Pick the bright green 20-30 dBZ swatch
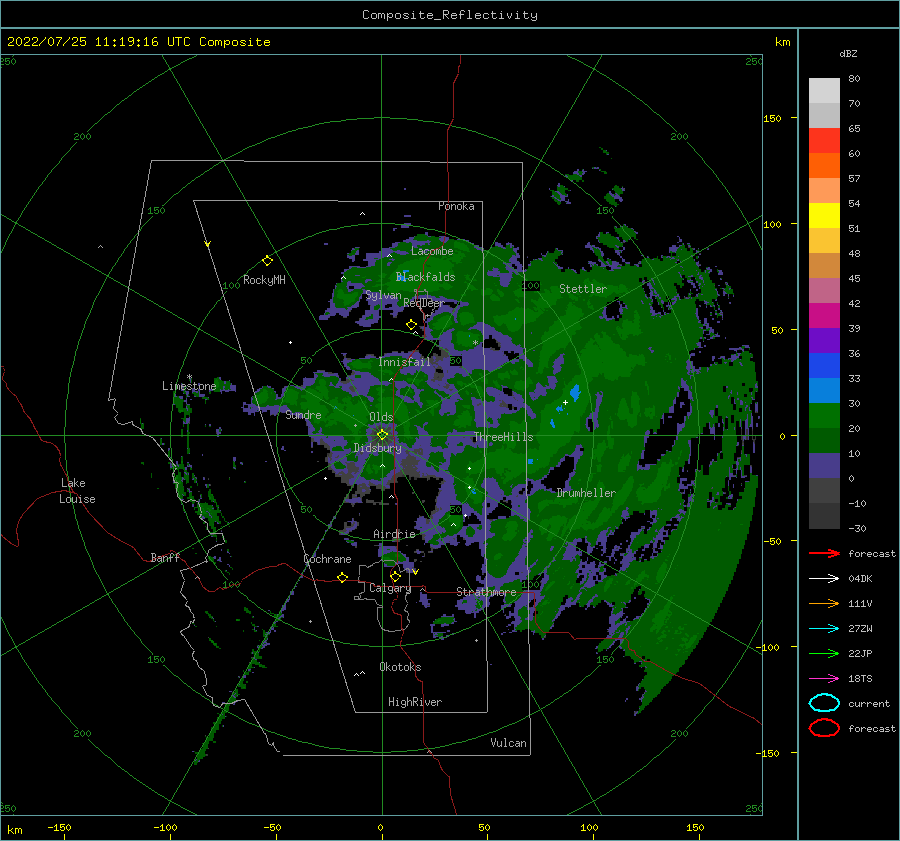This screenshot has width=900, height=841. [x=824, y=416]
